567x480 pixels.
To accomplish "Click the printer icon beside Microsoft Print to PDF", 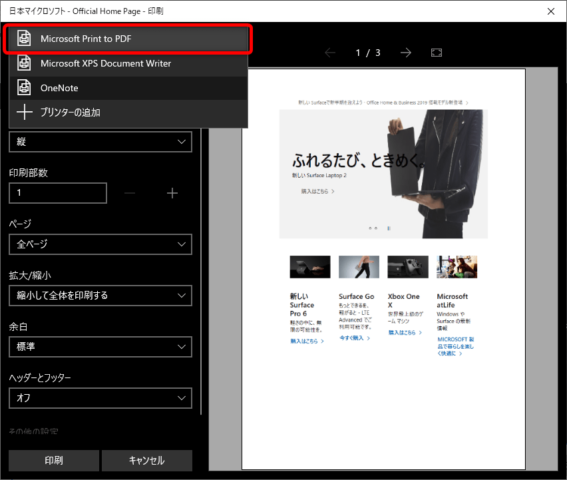I will [24, 38].
